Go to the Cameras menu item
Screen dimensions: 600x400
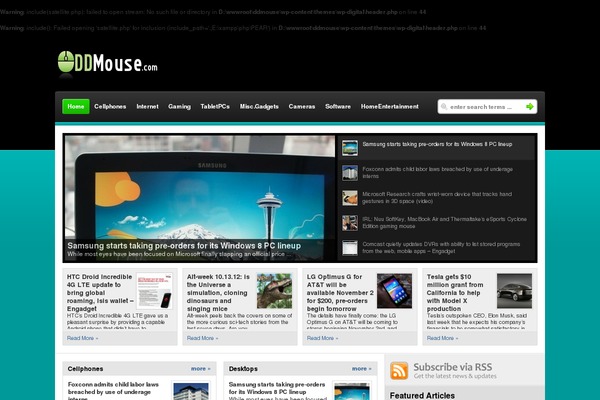302,106
